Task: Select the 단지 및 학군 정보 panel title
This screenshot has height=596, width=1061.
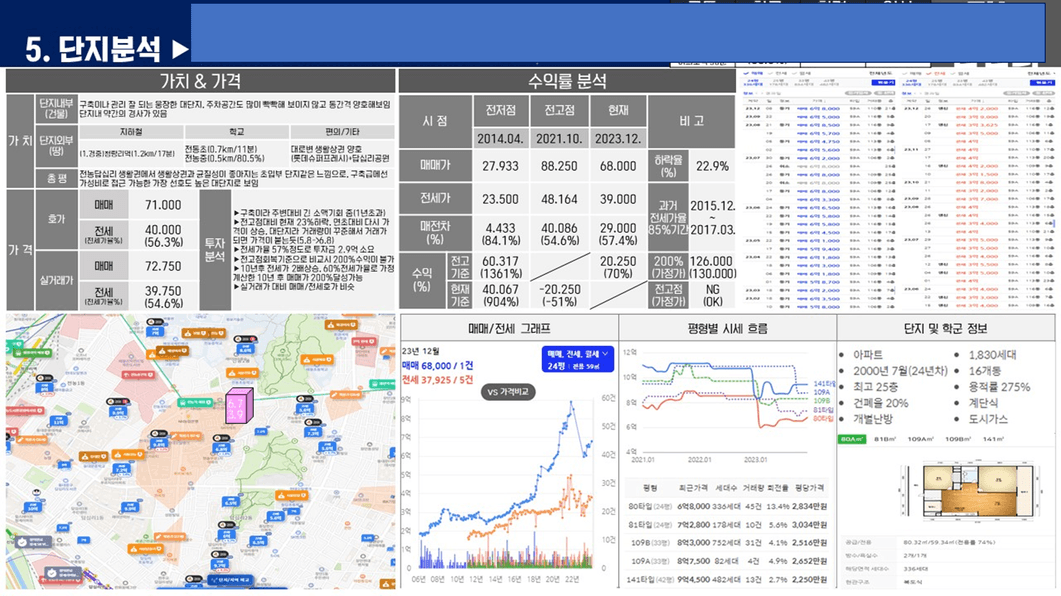Action: click(x=945, y=329)
